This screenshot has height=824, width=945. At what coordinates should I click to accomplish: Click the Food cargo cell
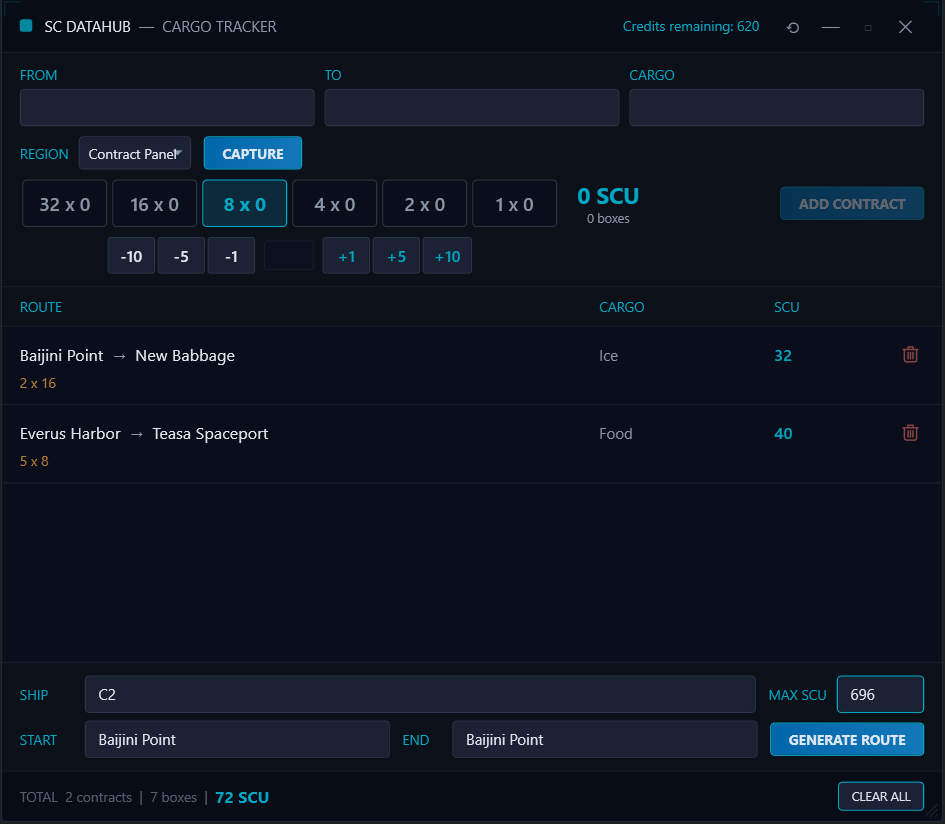615,434
